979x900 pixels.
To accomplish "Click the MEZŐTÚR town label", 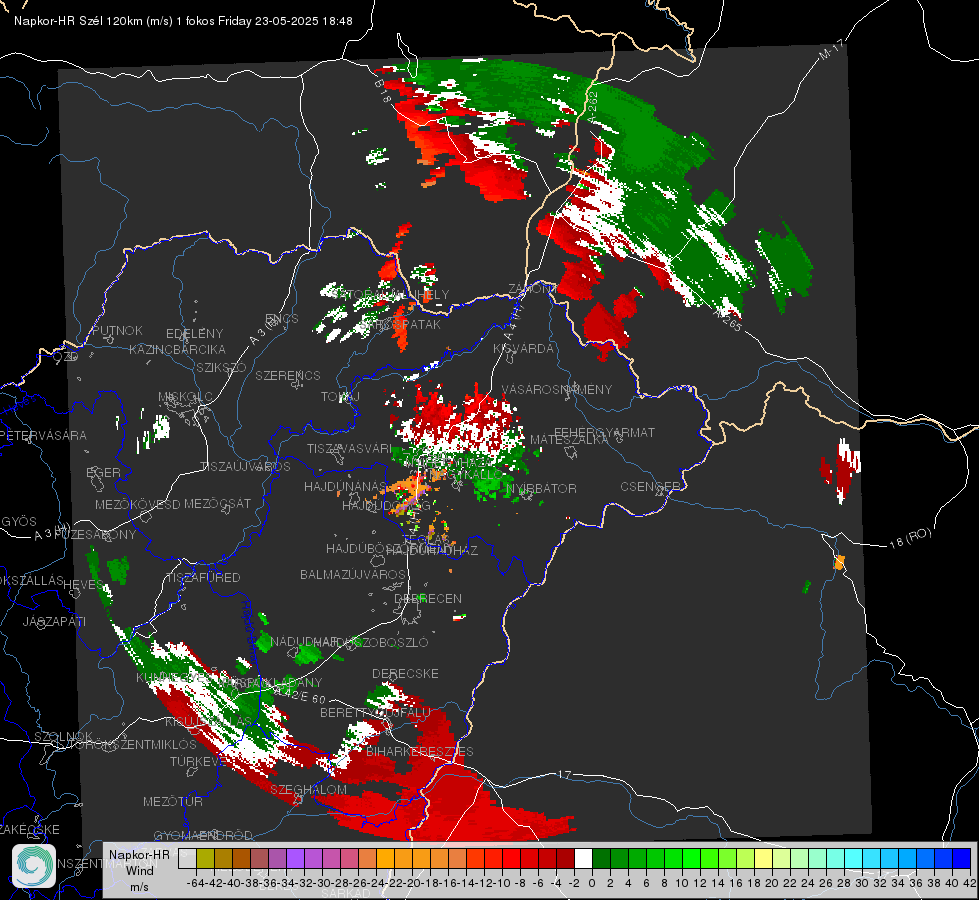I will pyautogui.click(x=173, y=801).
